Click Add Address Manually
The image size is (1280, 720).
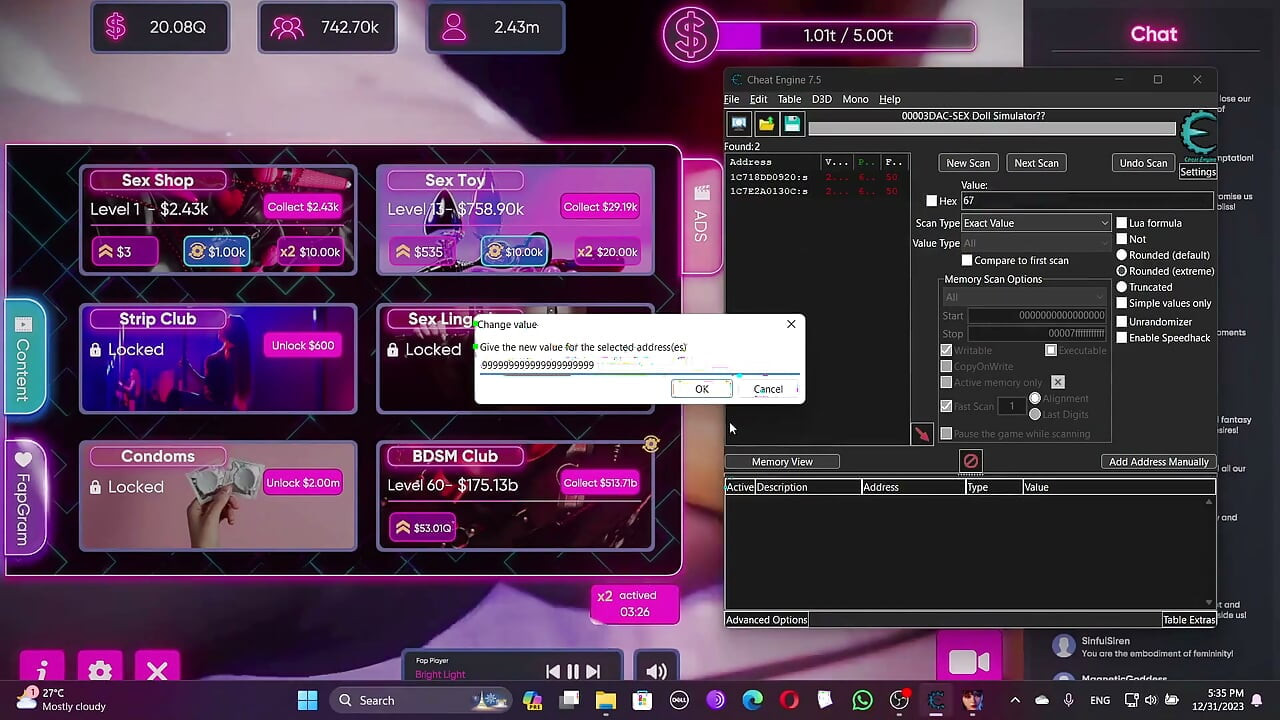tap(1159, 462)
